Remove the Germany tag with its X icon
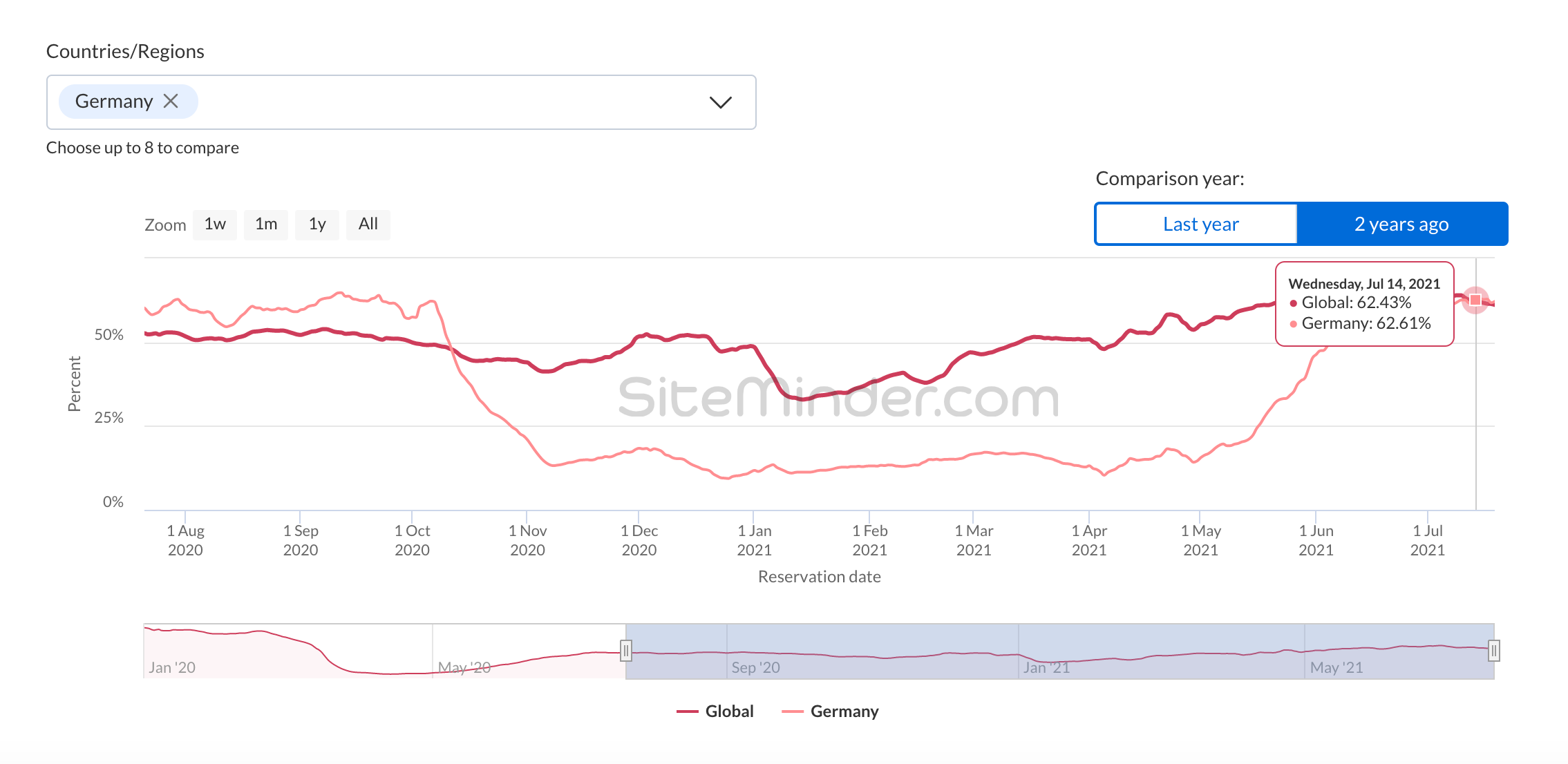This screenshot has height=764, width=1568. point(171,102)
